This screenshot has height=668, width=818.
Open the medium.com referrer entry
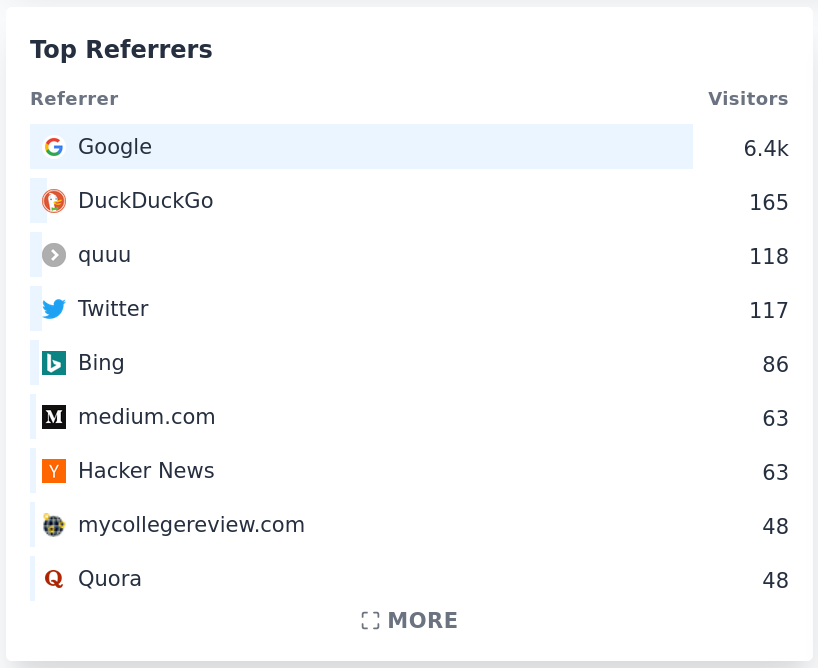click(x=147, y=417)
